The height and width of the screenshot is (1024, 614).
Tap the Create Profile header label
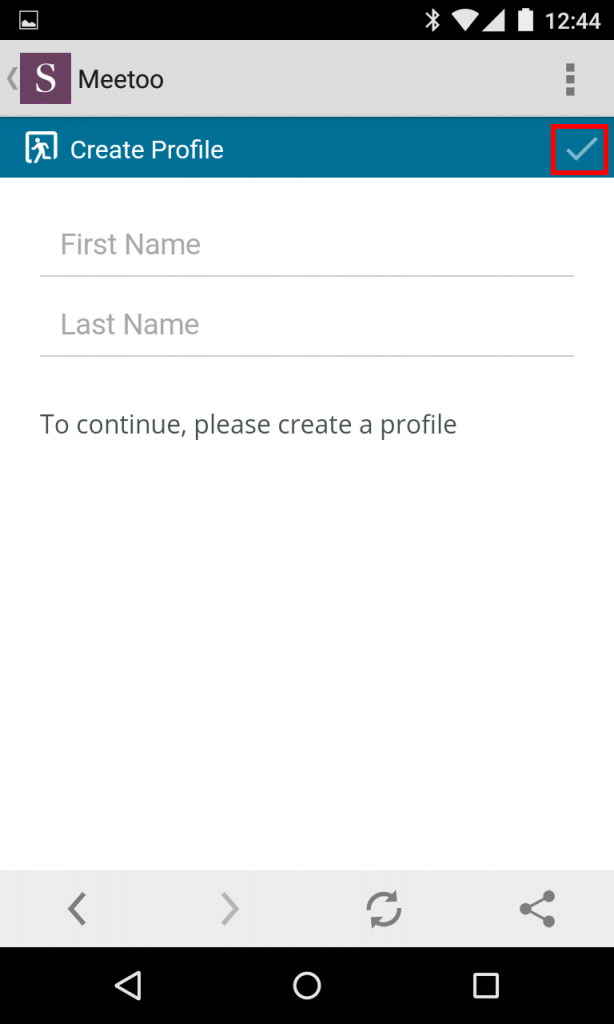[147, 150]
